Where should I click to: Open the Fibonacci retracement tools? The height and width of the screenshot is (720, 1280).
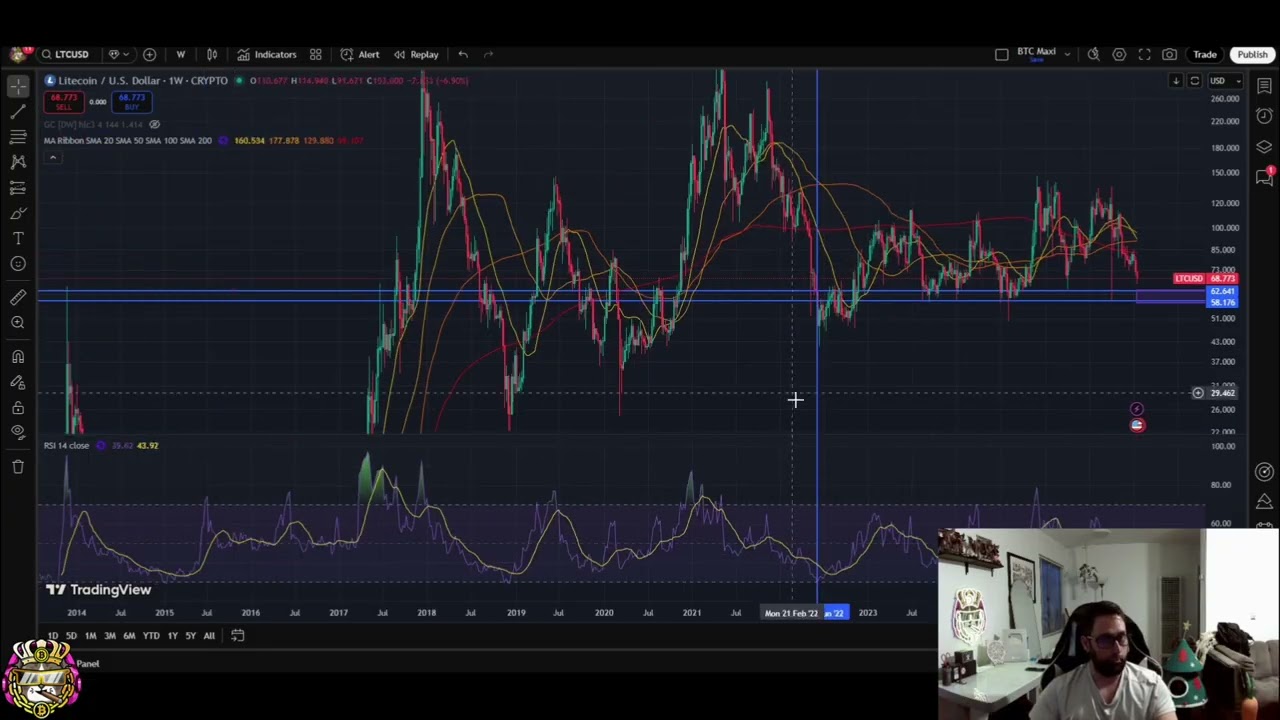(18, 136)
